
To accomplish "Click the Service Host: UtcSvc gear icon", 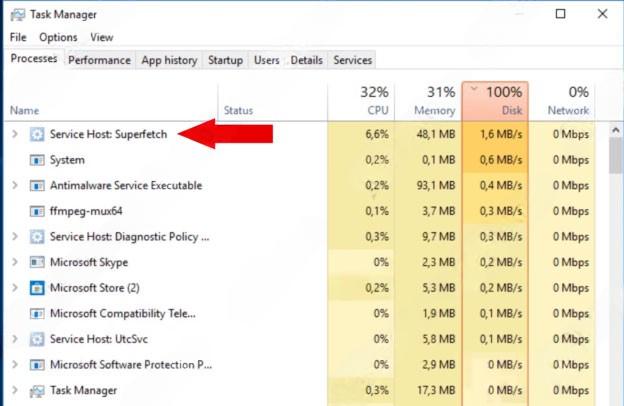I will [x=37, y=339].
